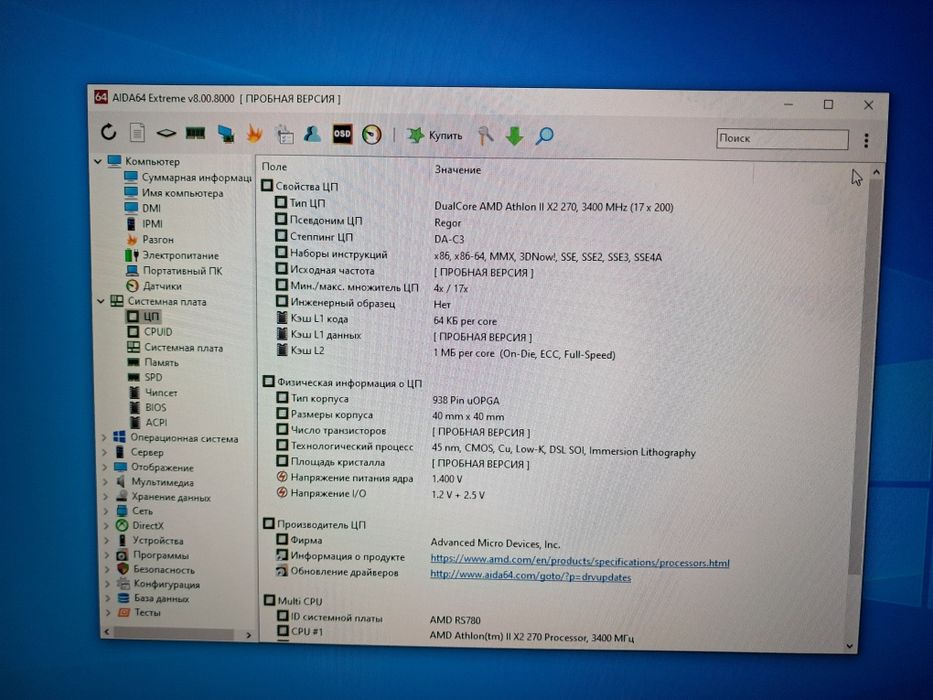Open the IPMI tree item
The image size is (933, 700).
point(145,224)
